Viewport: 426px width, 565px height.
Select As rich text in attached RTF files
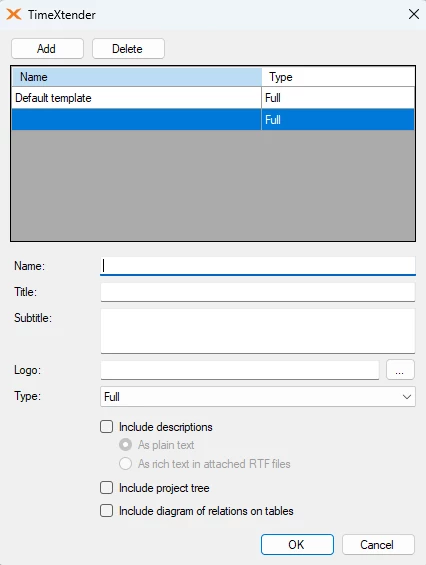tap(125, 463)
